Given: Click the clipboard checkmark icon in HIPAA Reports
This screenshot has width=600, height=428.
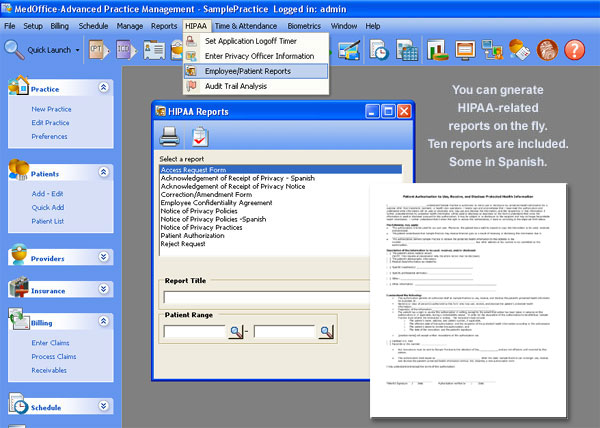Looking at the screenshot, I should point(198,137).
